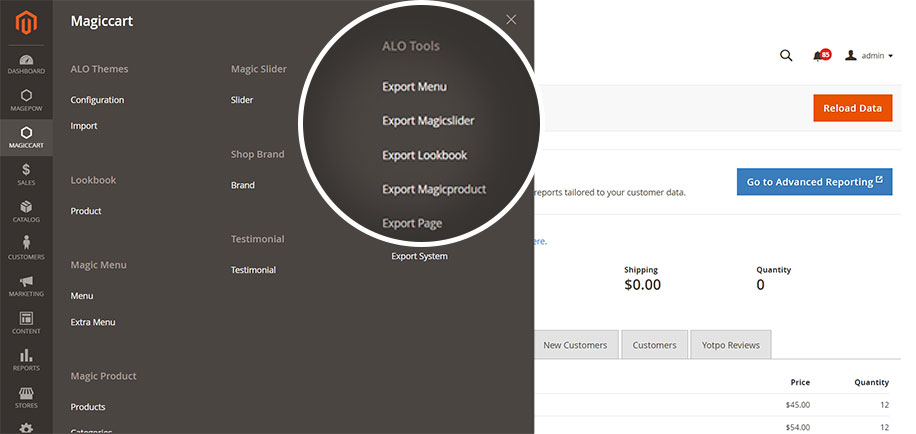Click the search magnifier icon
Image resolution: width=916 pixels, height=434 pixels.
point(786,55)
